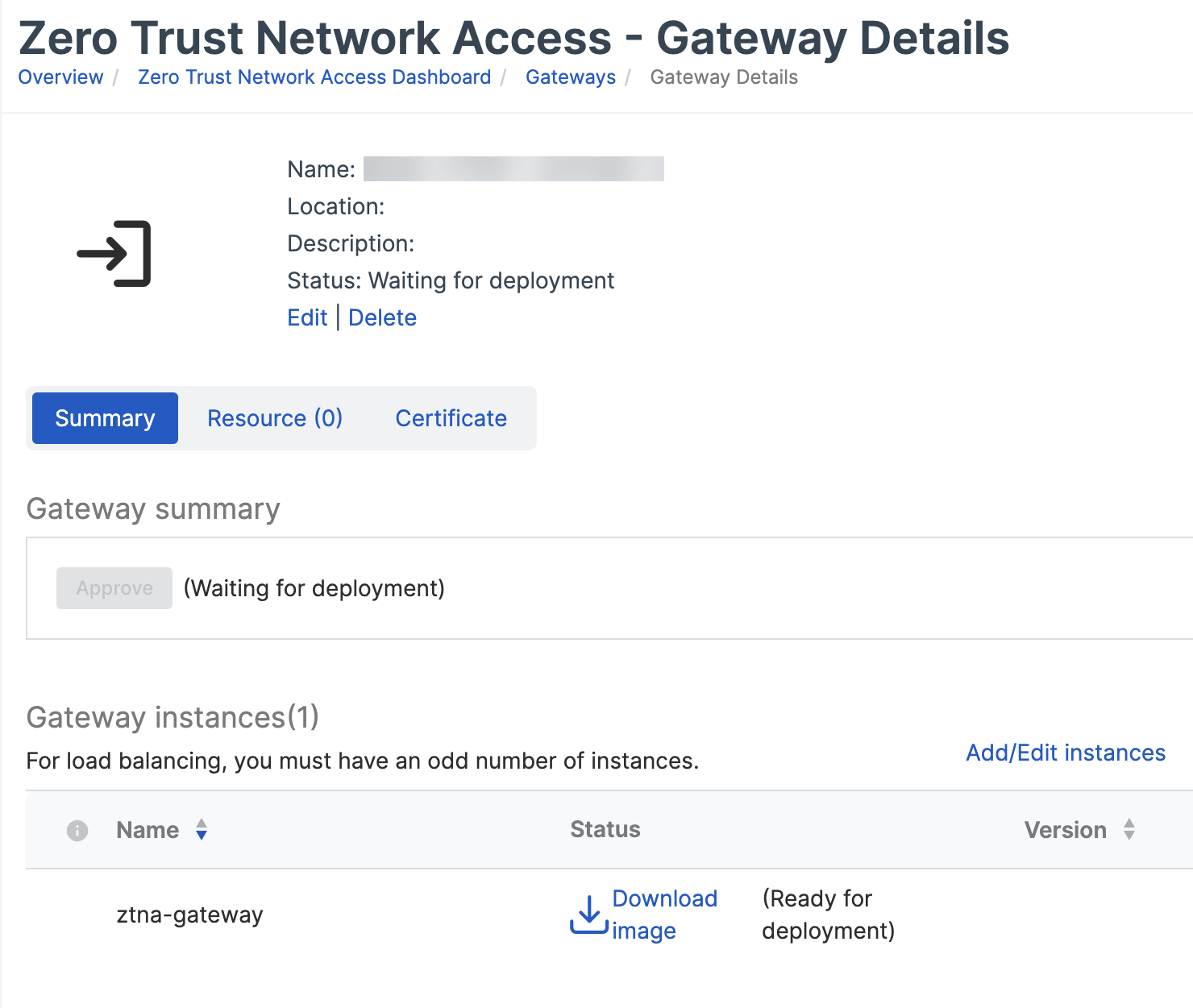Image resolution: width=1193 pixels, height=1008 pixels.
Task: Click the Version column header
Action: (x=1065, y=830)
